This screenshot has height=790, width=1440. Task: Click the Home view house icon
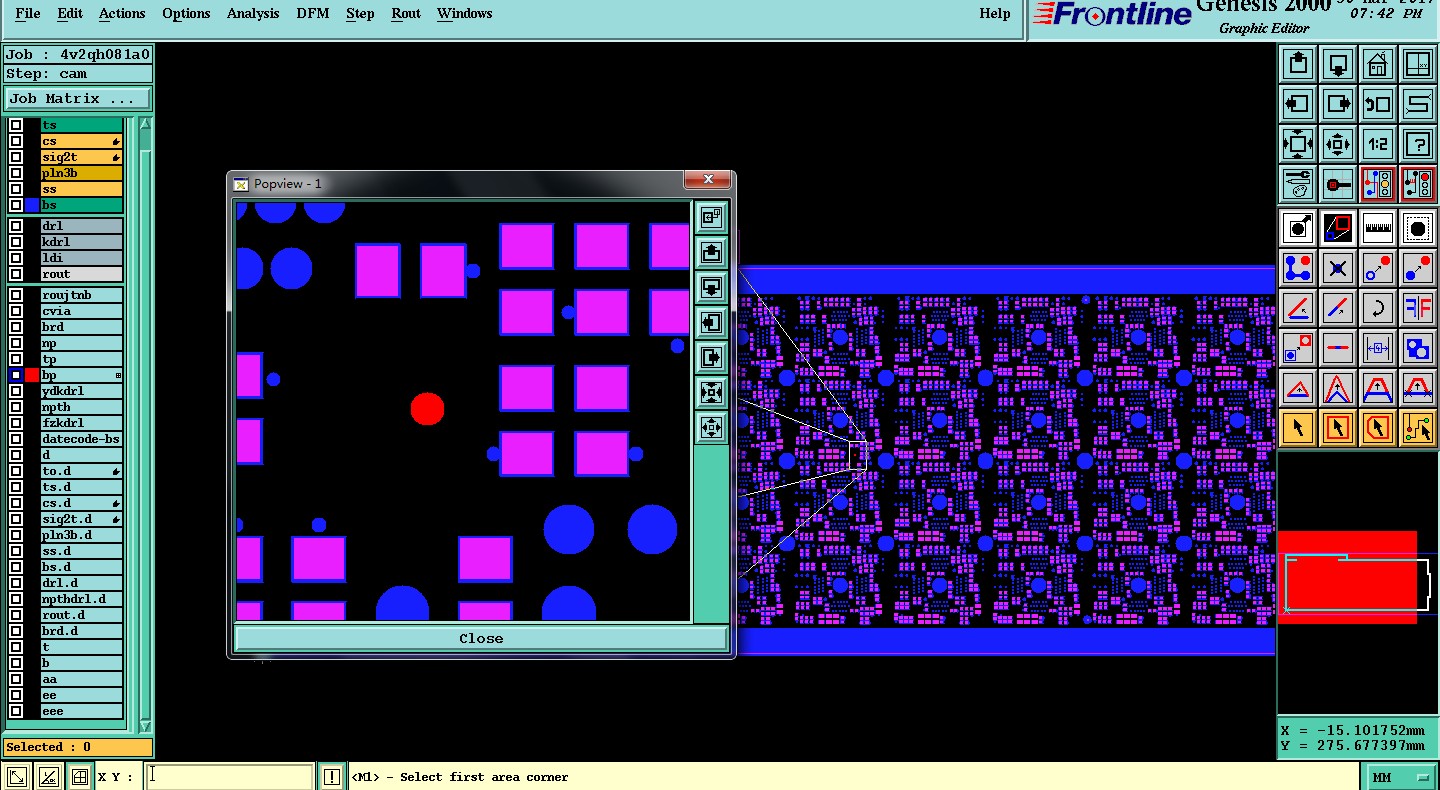click(1378, 64)
